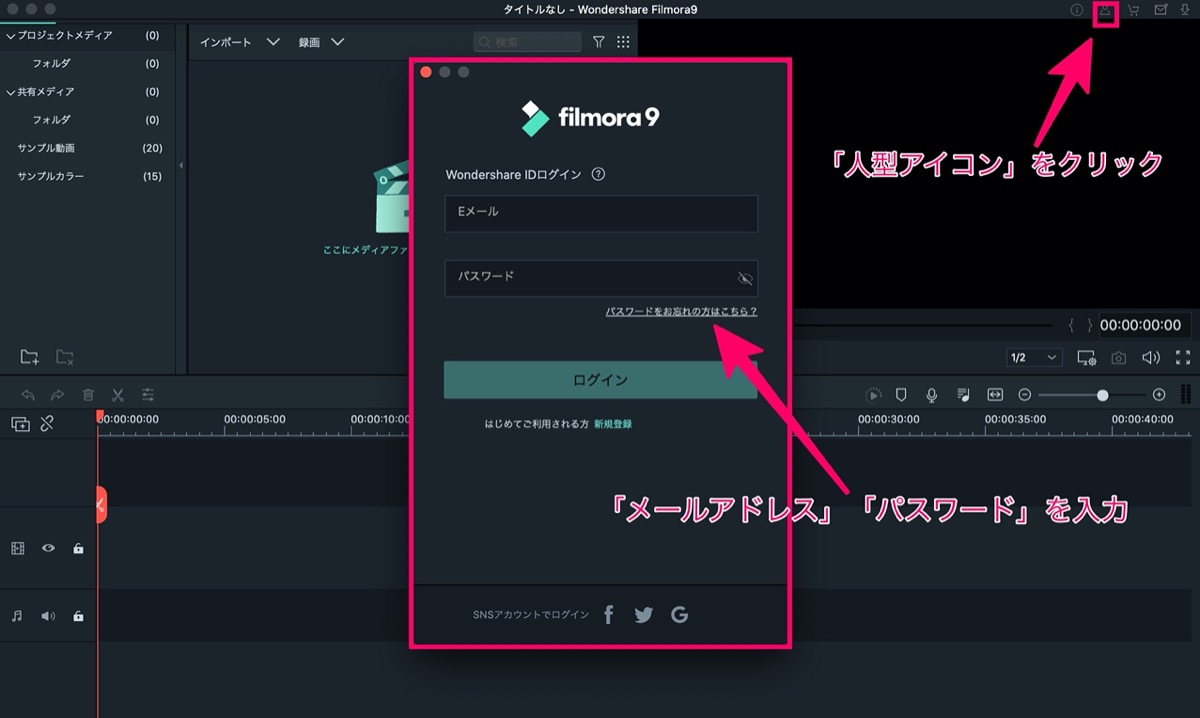Add a new folder in media panel
Viewport: 1200px width, 718px height.
30,357
